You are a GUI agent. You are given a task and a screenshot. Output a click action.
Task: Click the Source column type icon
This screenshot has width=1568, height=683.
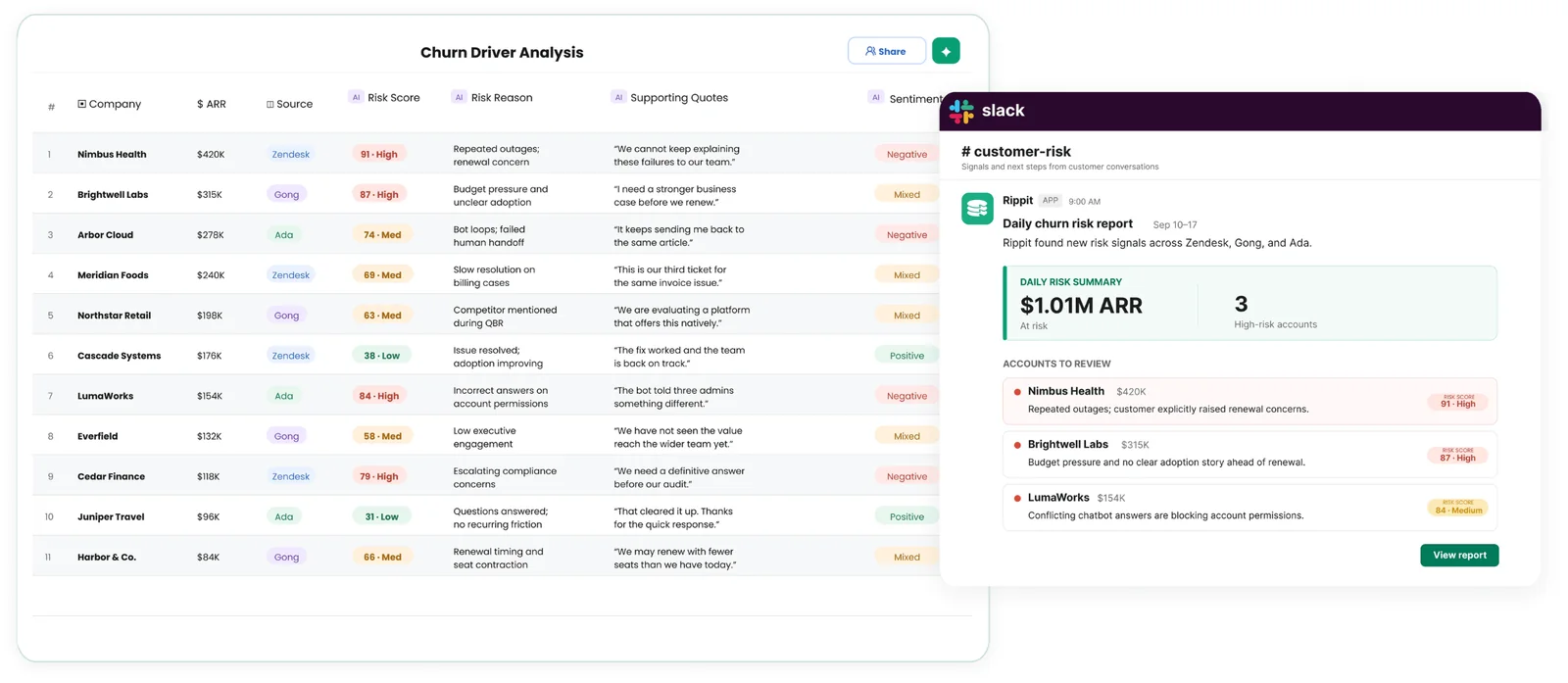coord(270,104)
